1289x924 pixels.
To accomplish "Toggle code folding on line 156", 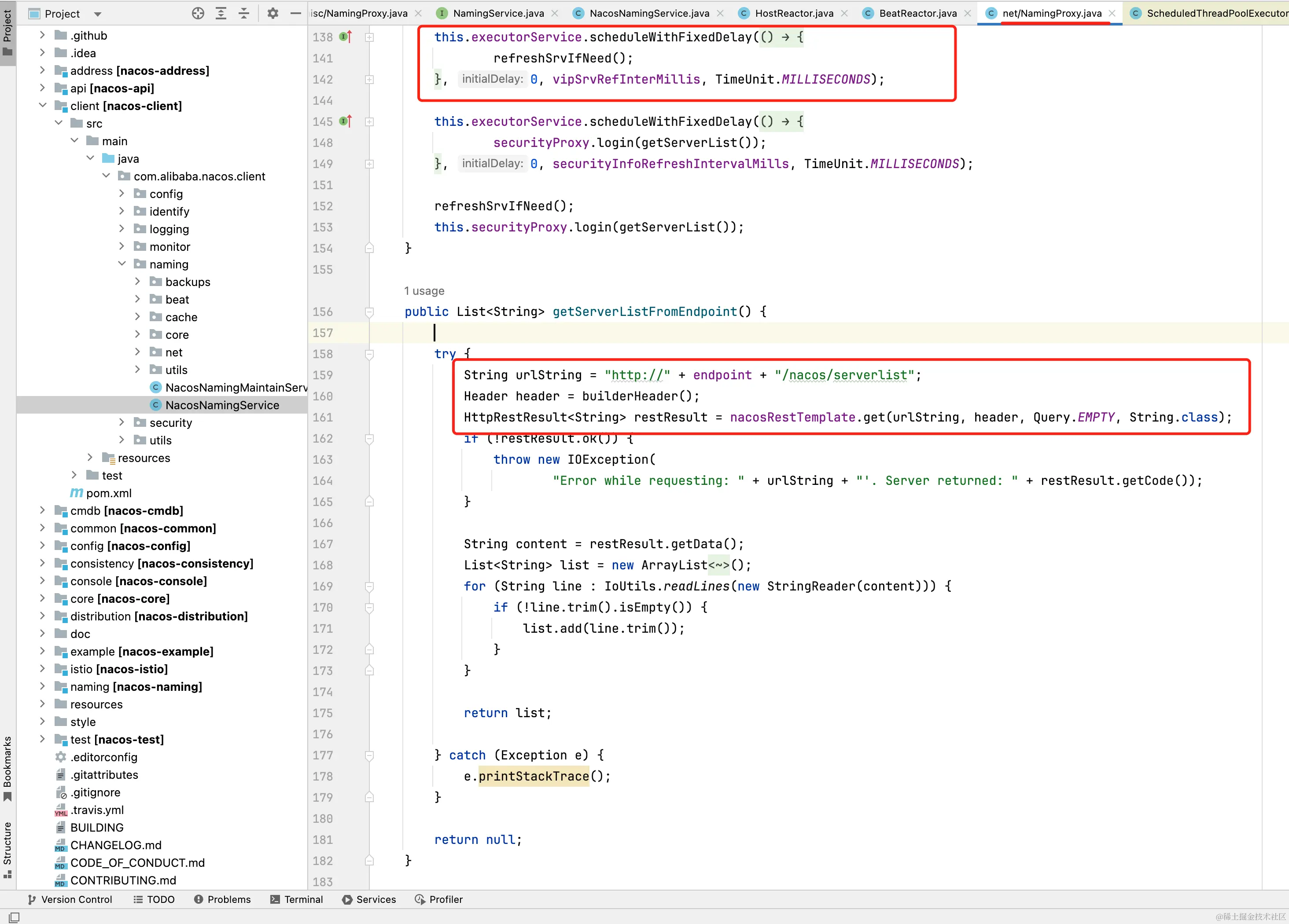I will tap(369, 312).
